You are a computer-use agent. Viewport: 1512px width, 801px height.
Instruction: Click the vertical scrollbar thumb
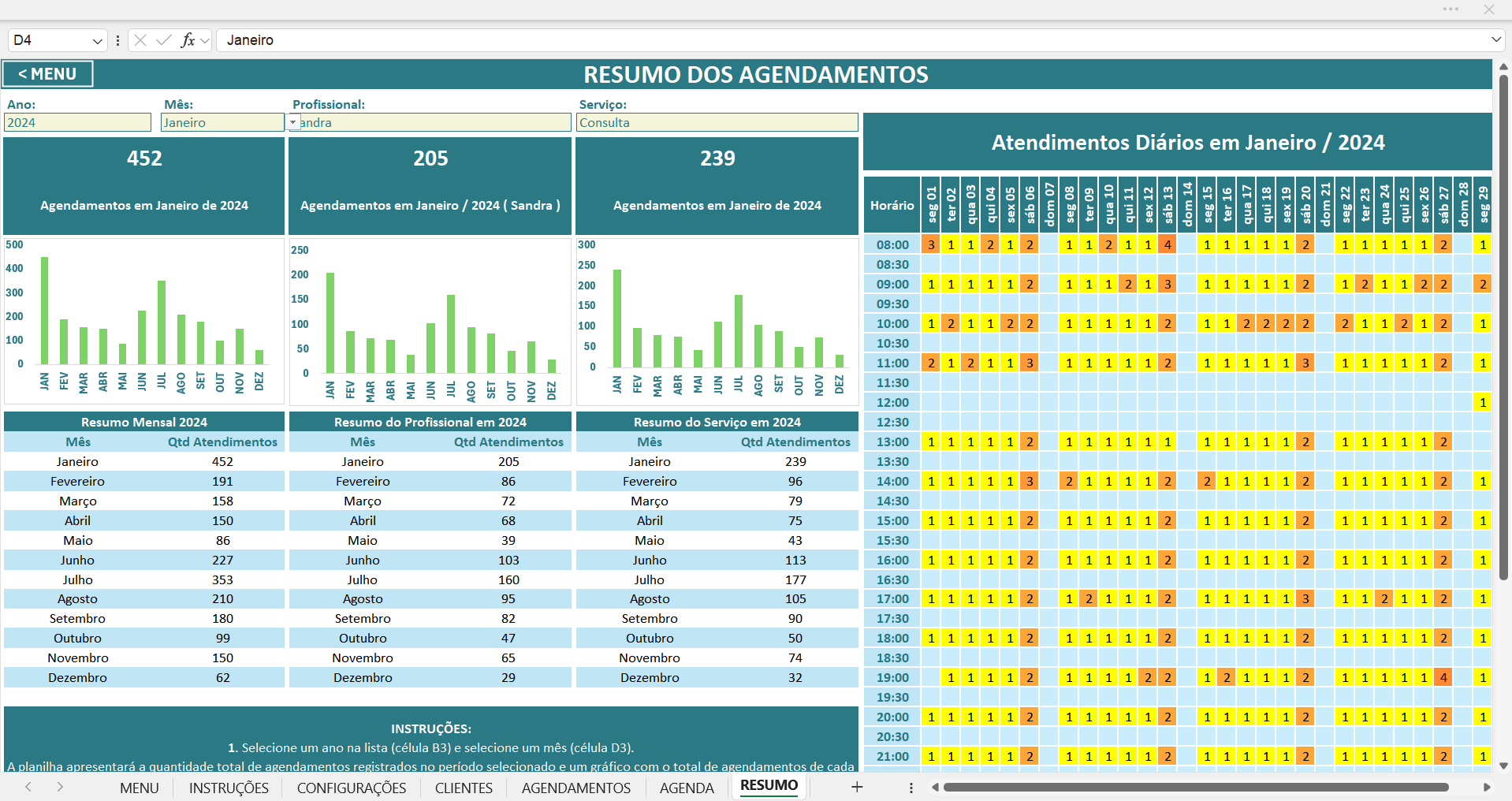coord(1503,327)
